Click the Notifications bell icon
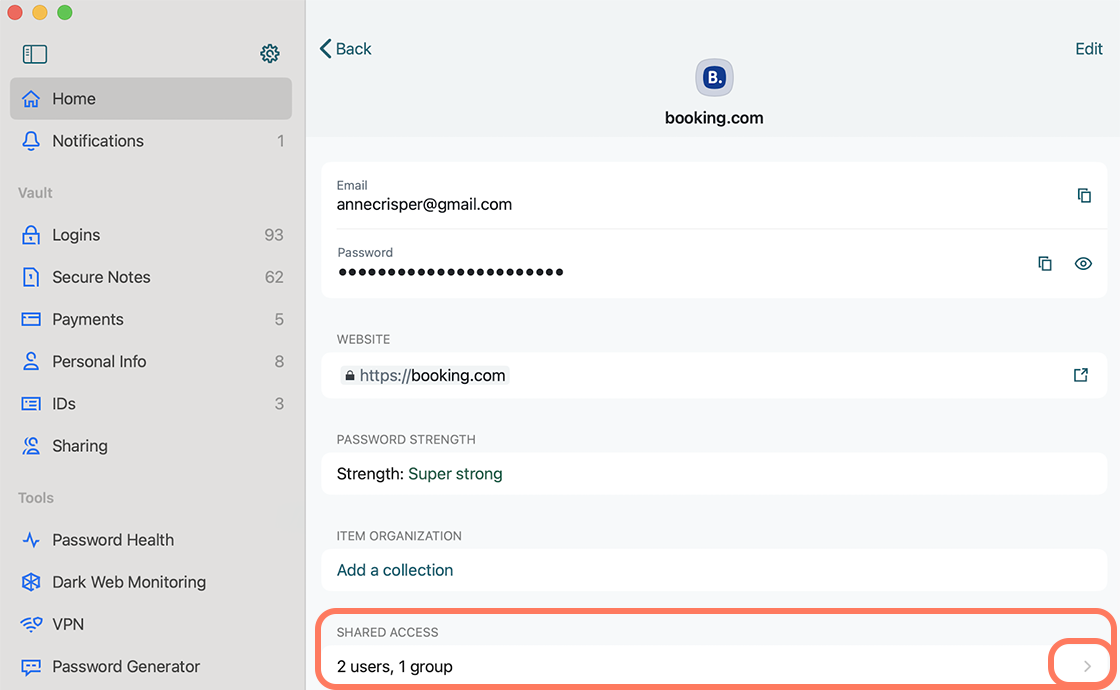 coord(31,141)
